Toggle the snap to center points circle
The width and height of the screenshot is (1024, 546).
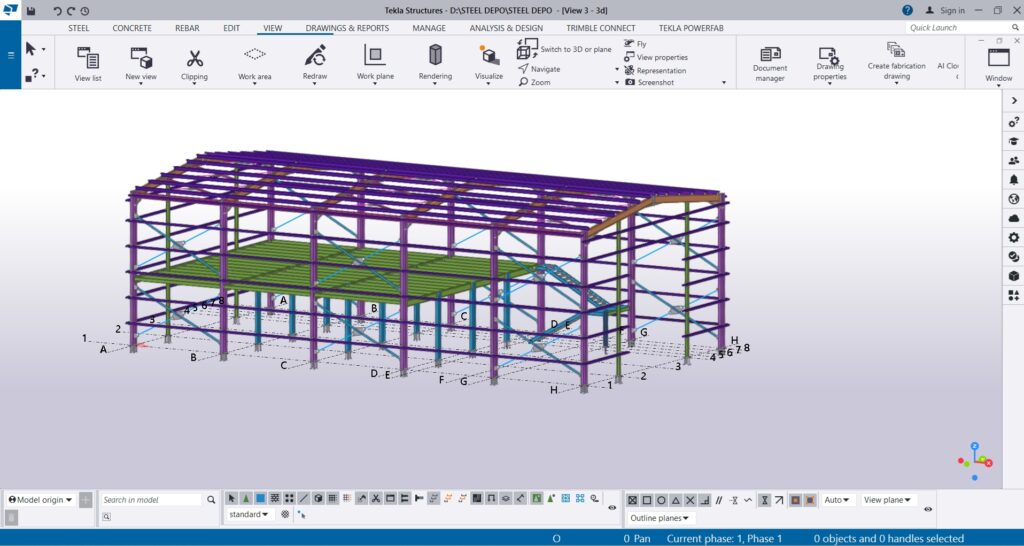[662, 500]
